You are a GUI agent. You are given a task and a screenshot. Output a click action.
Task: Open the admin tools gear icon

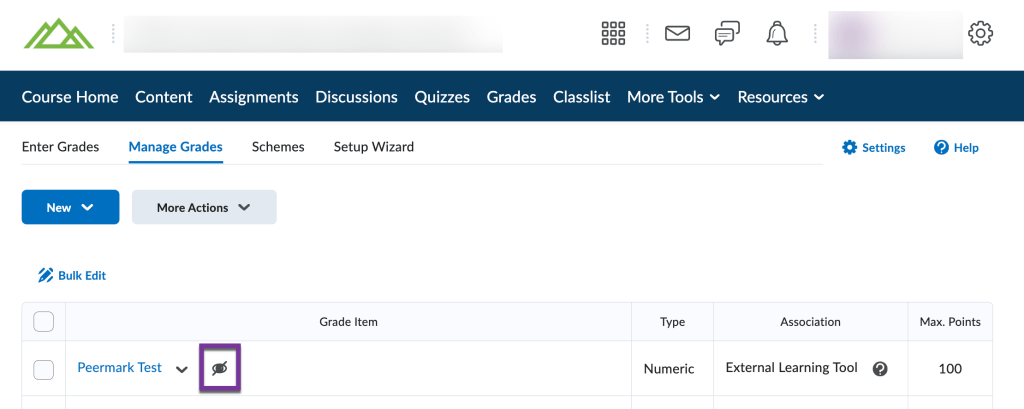980,34
